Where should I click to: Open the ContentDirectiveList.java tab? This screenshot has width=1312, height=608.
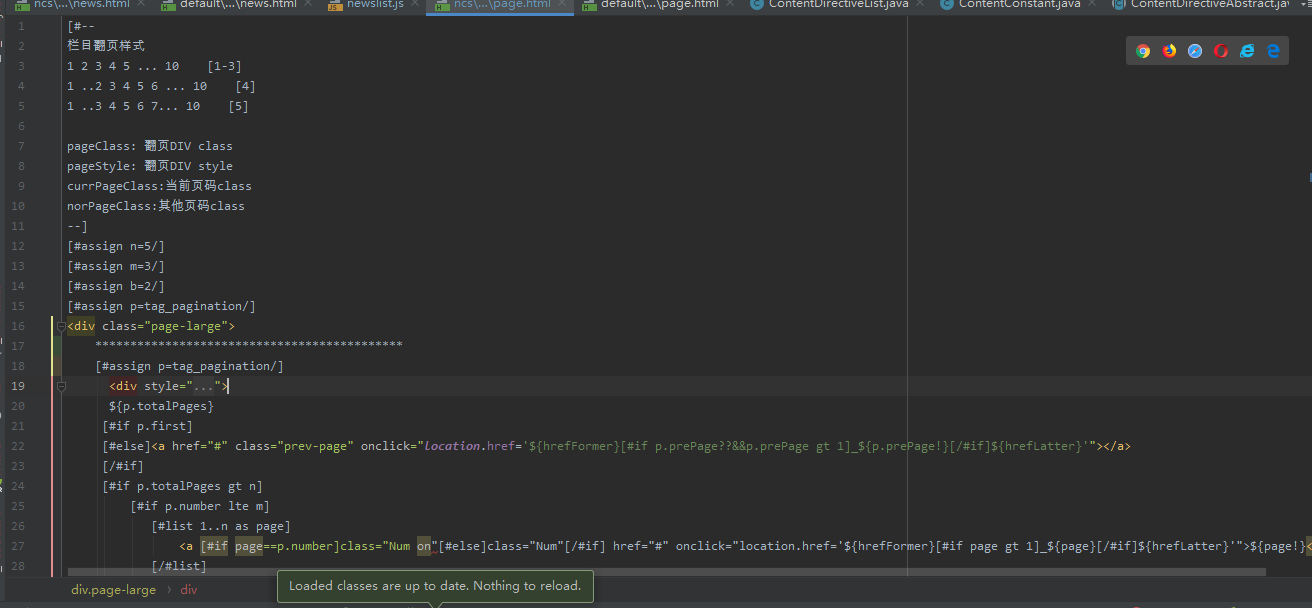point(838,5)
